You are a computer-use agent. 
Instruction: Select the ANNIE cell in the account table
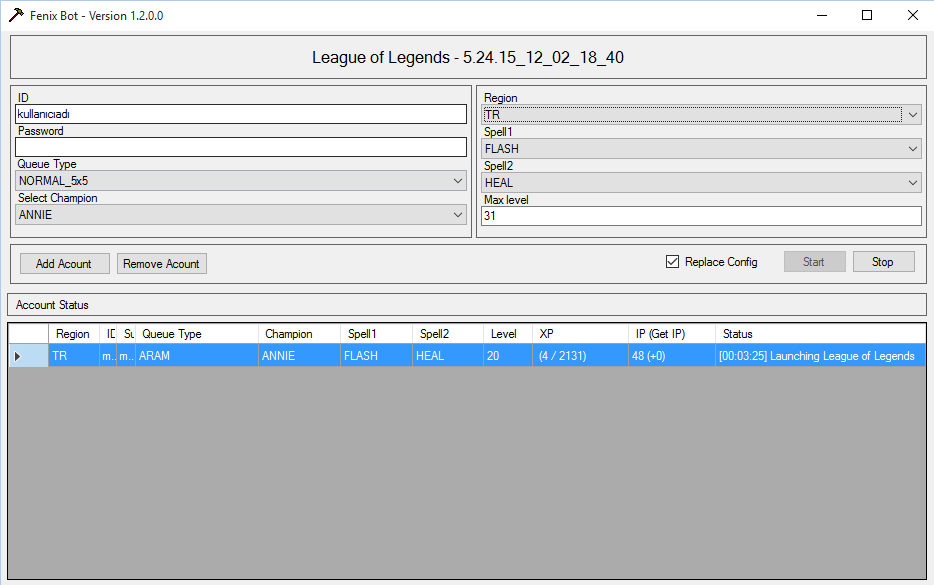(x=300, y=356)
